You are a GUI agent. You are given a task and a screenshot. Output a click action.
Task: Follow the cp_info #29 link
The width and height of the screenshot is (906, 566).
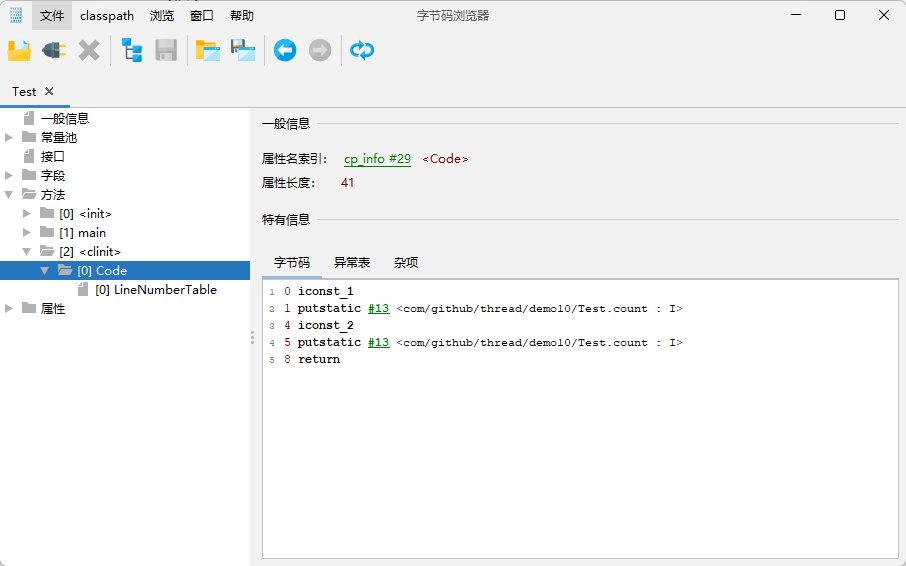(377, 159)
